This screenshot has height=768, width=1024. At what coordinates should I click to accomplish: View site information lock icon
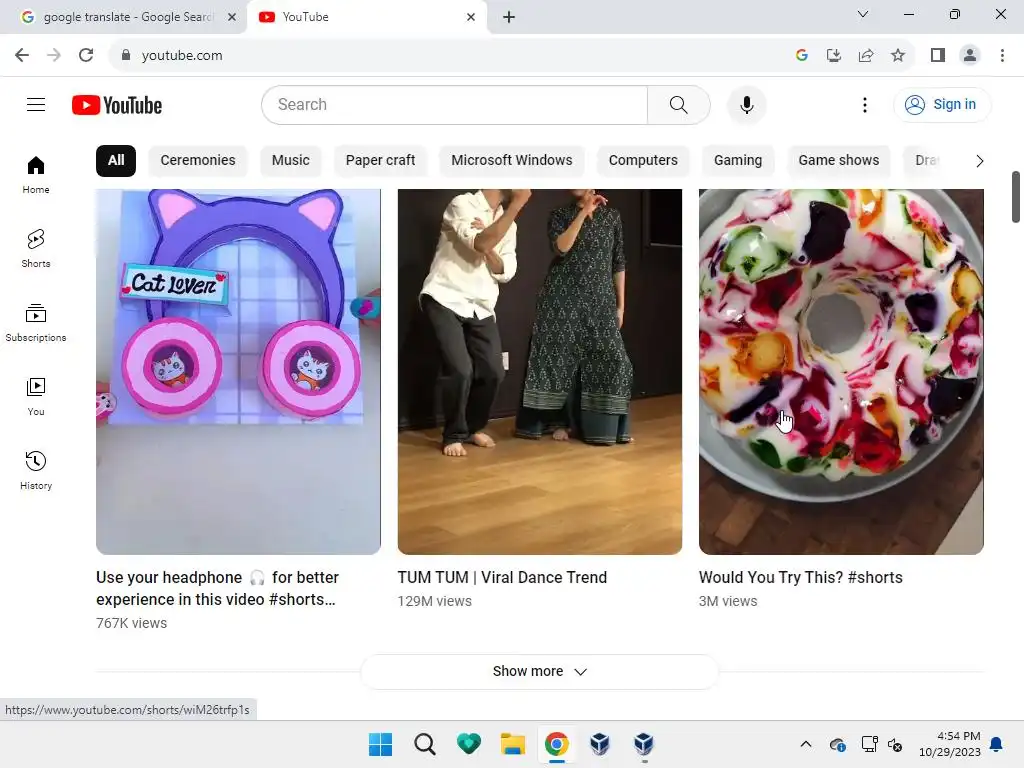click(126, 56)
